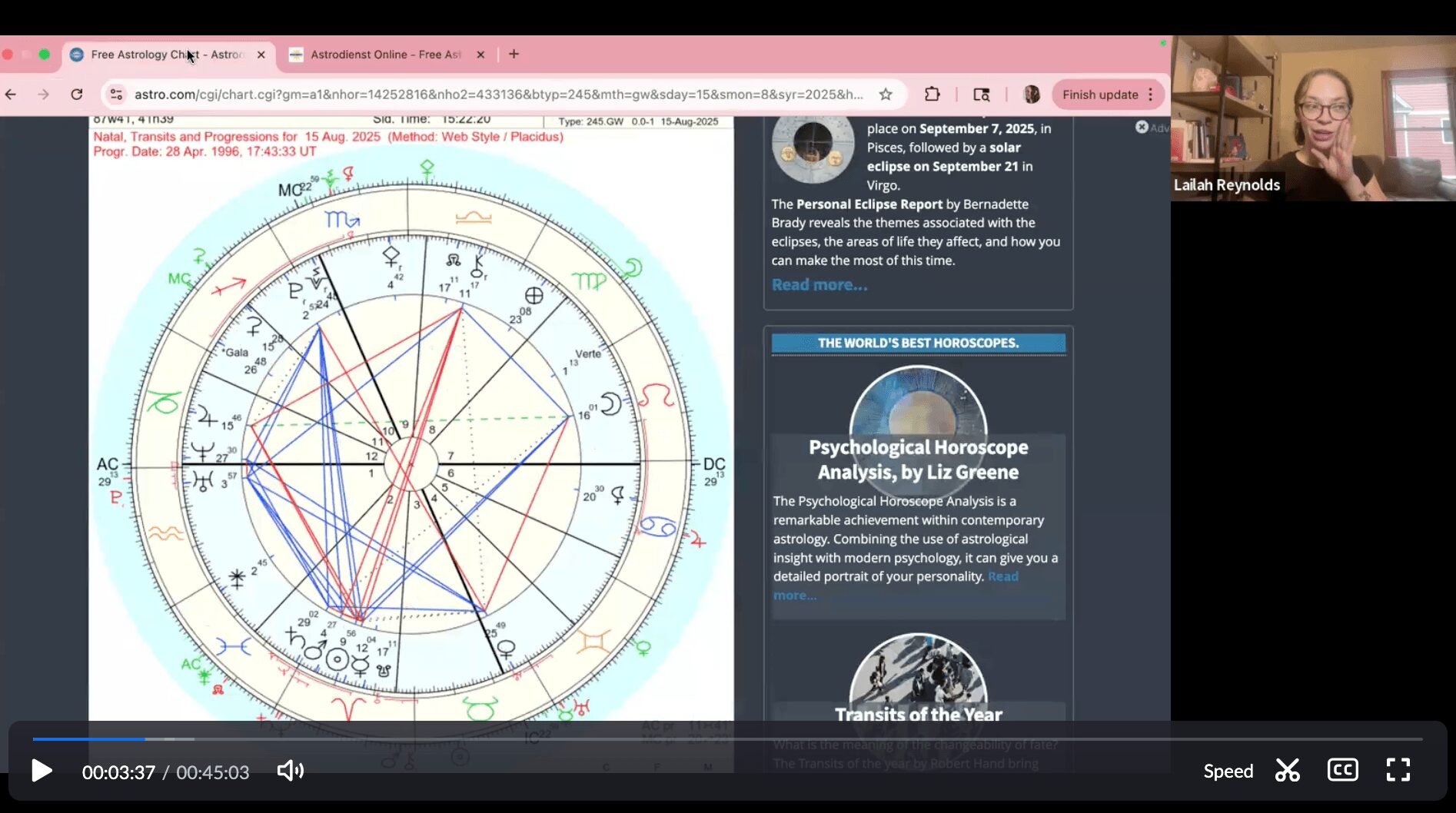The width and height of the screenshot is (1456, 813).
Task: Click the Leo sign glyph on wheel
Action: coord(656,396)
